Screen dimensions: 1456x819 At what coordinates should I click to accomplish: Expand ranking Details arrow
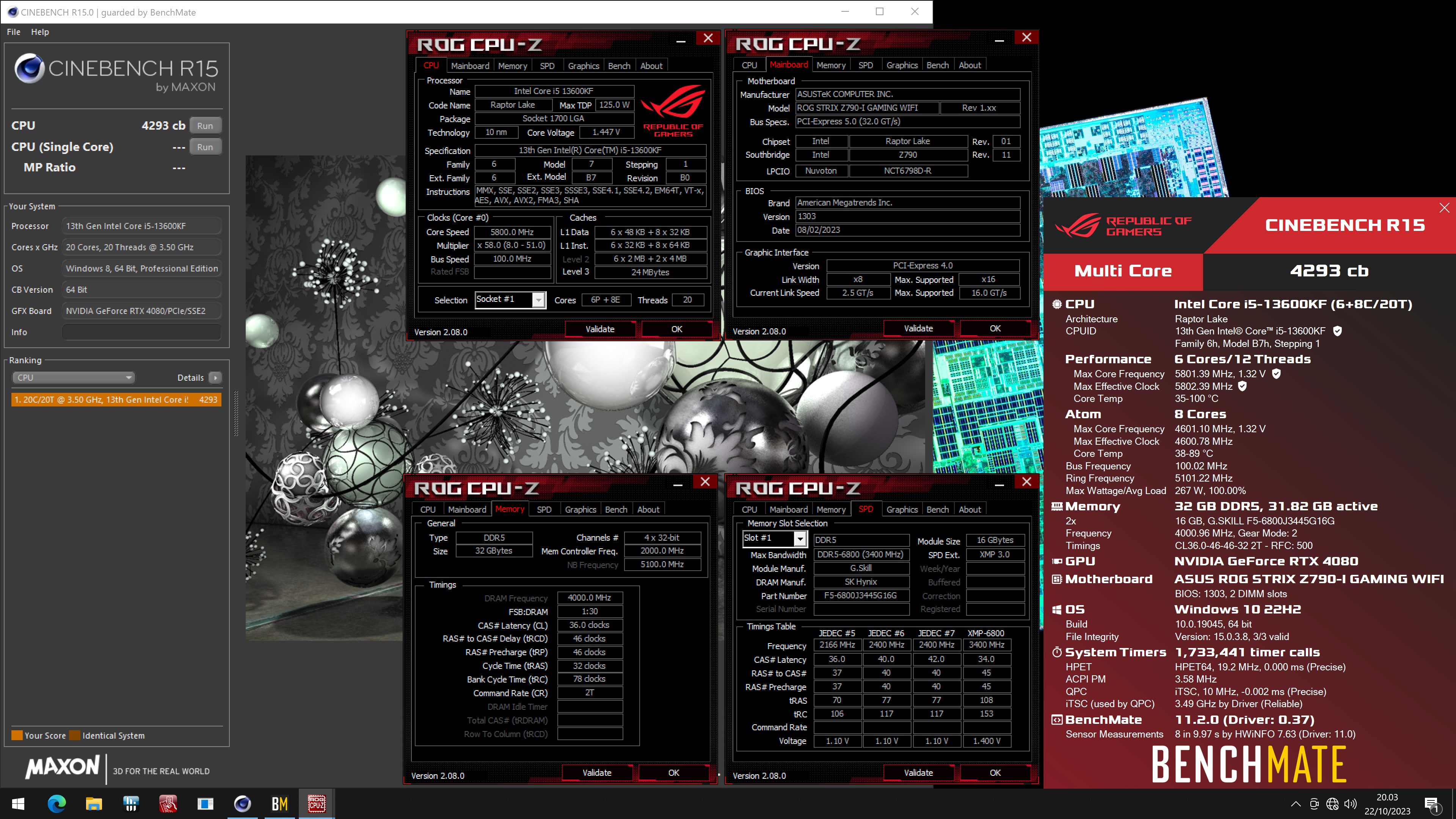pos(215,378)
